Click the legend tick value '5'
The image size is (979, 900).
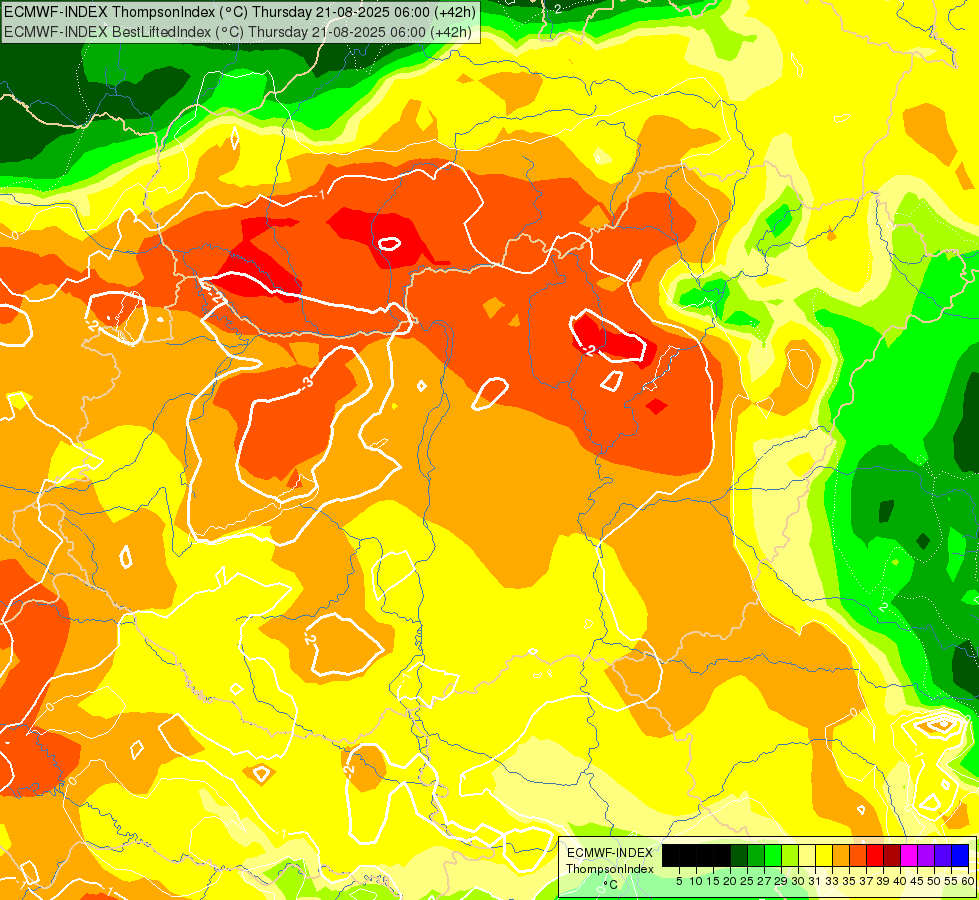coord(679,881)
